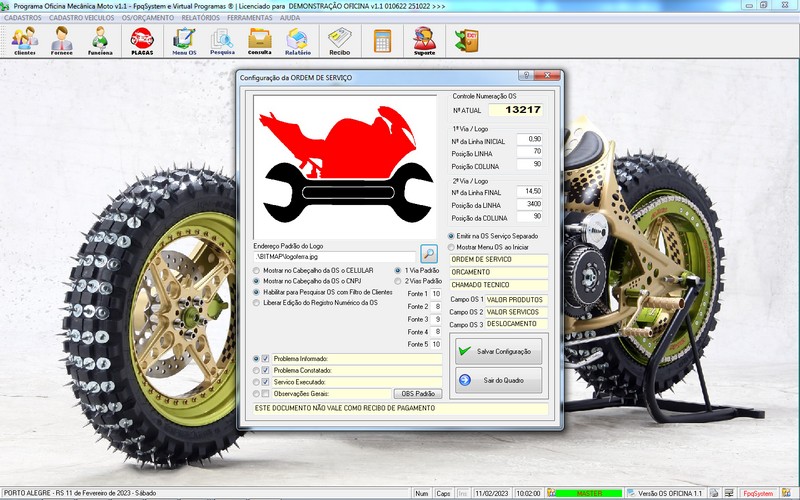Click the exit door toolbar icon

[x=467, y=41]
